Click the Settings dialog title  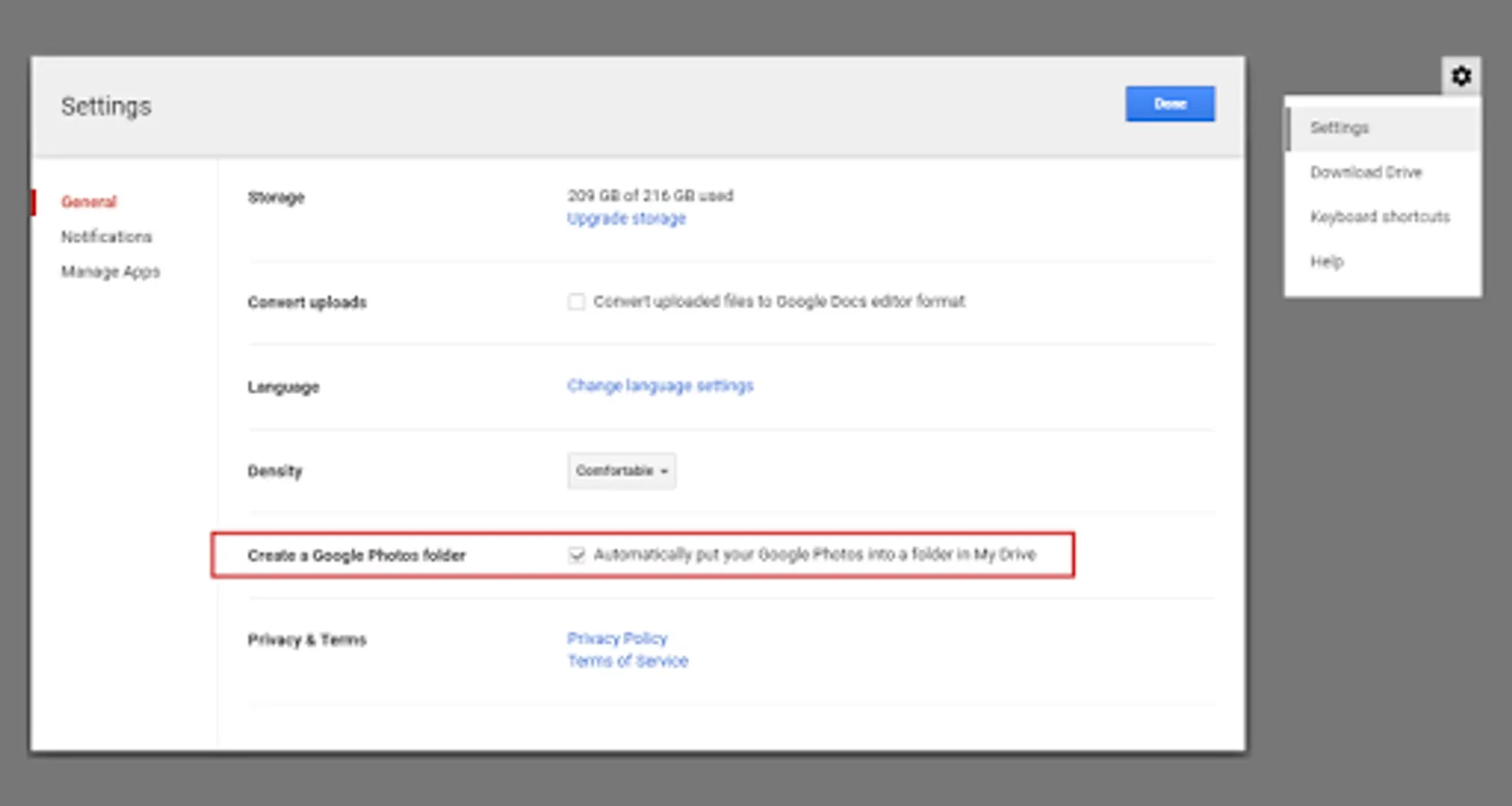(x=106, y=107)
